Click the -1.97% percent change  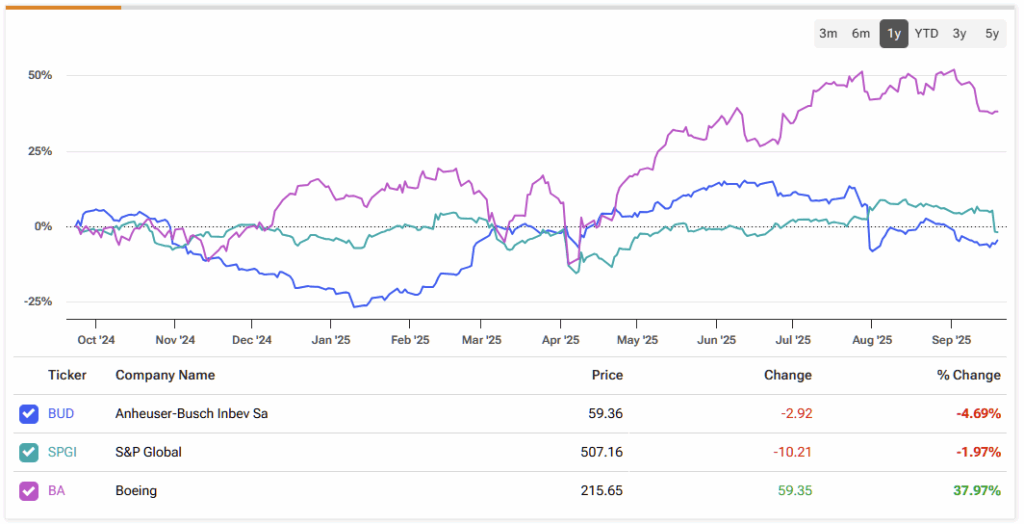tap(978, 452)
